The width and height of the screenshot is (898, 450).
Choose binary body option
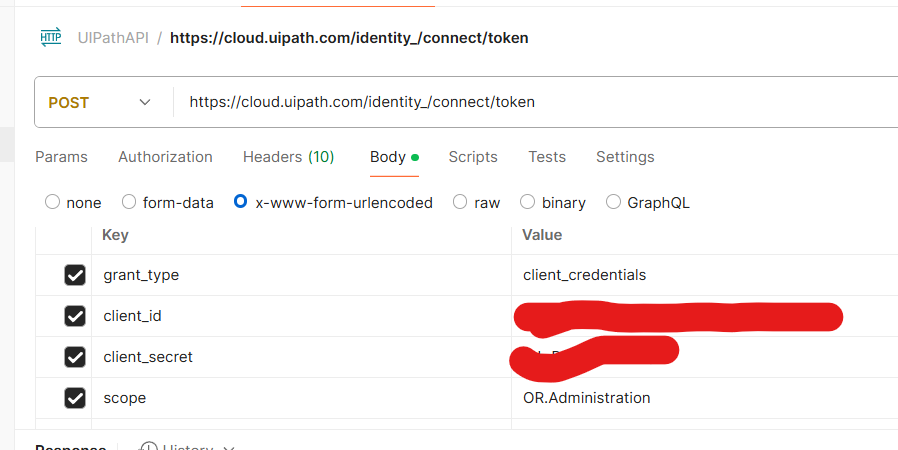527,202
